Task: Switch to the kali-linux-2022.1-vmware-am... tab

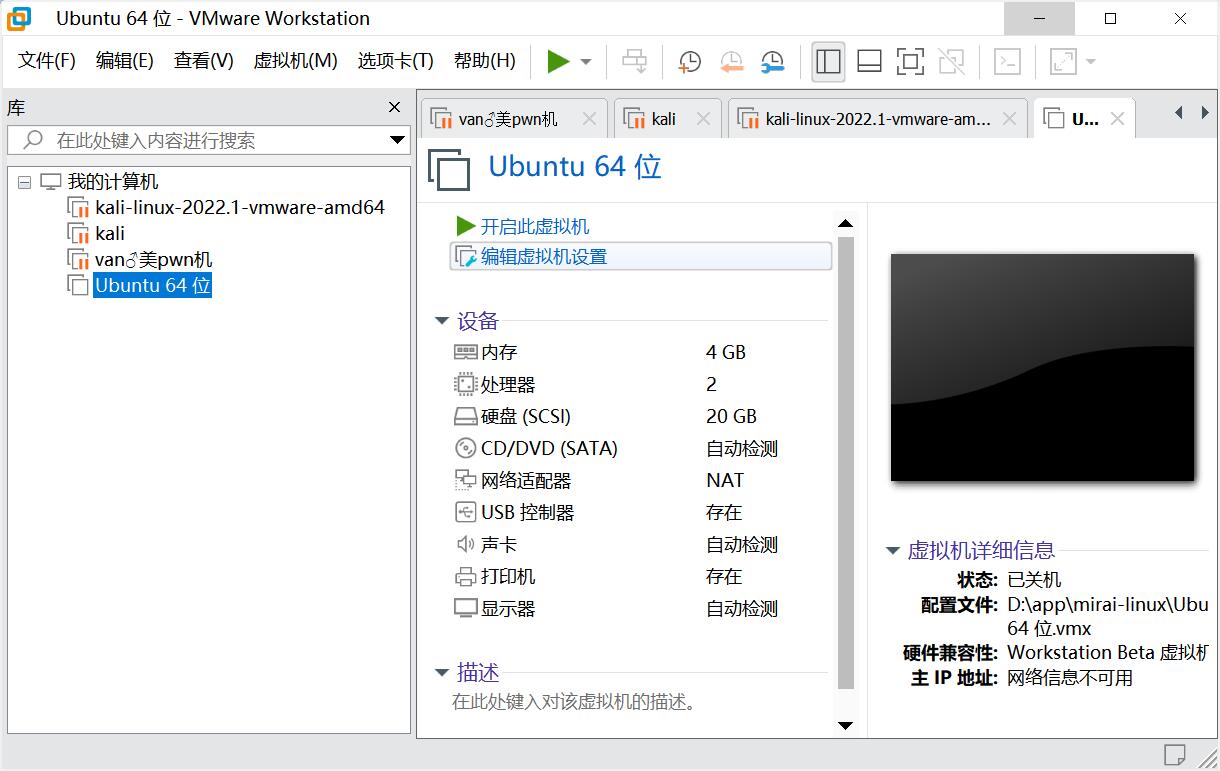Action: [877, 119]
